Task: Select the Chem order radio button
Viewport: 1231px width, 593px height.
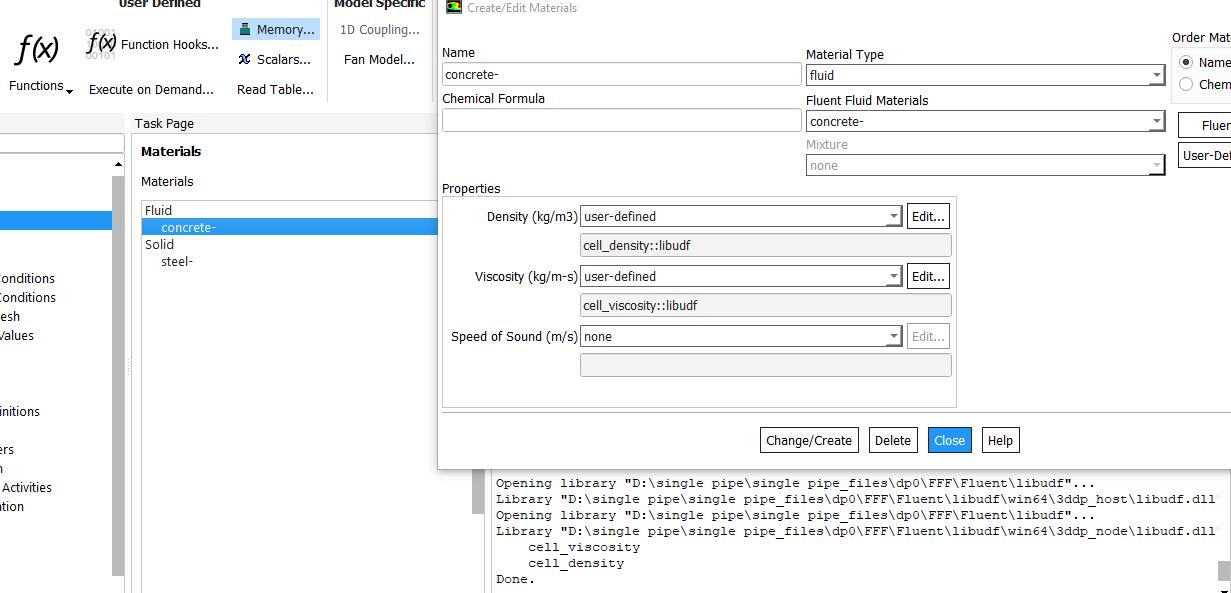Action: pyautogui.click(x=1186, y=84)
